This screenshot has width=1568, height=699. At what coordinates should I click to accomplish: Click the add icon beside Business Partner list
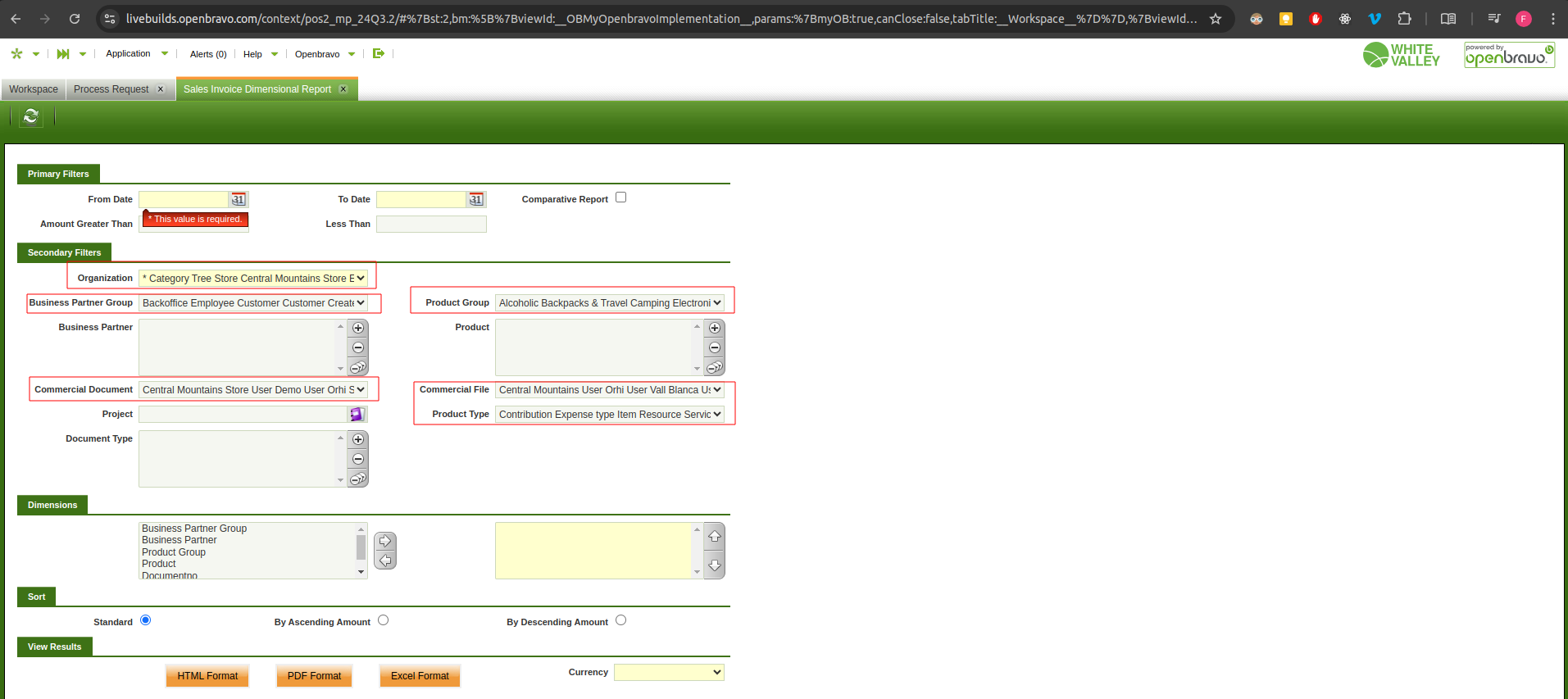(358, 328)
